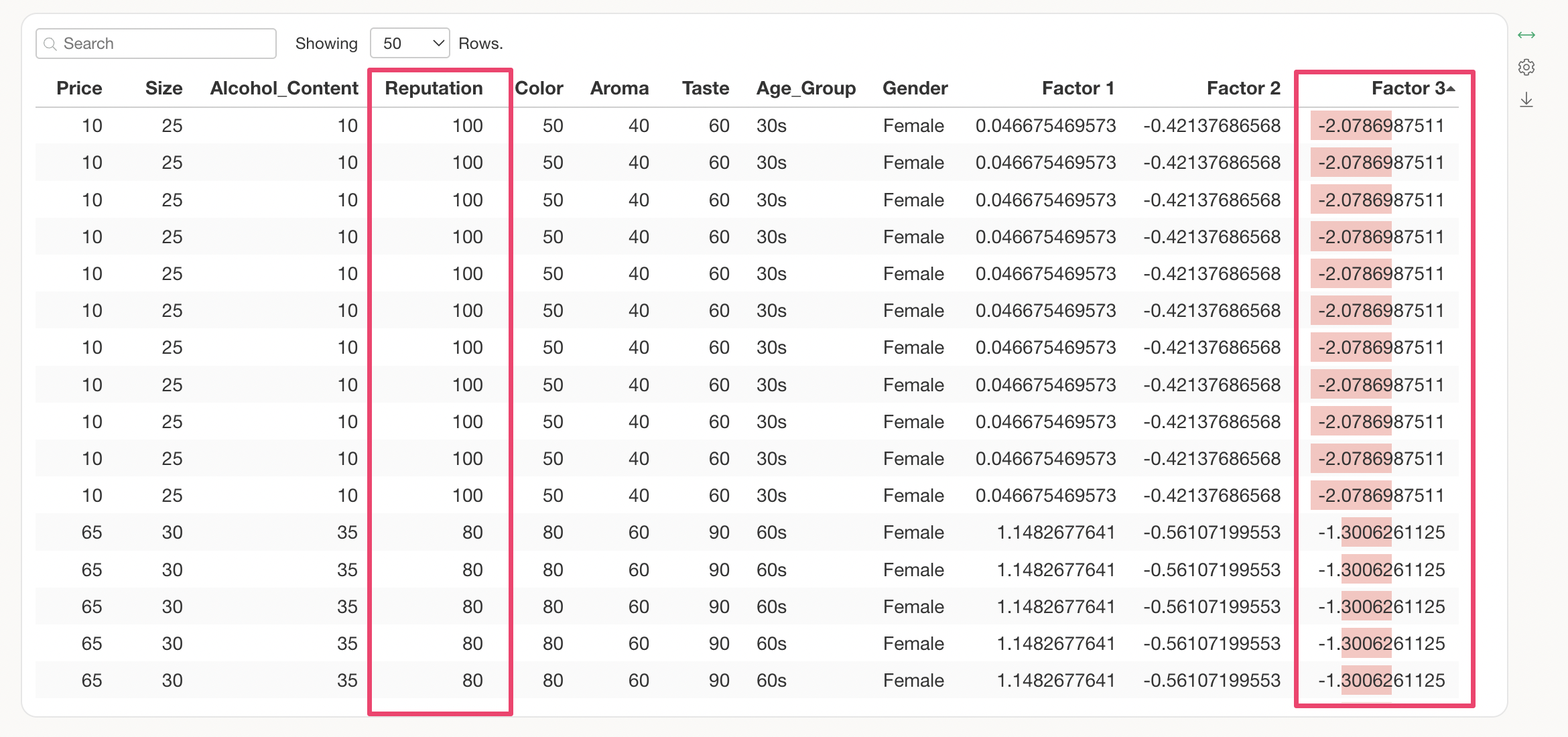Click the Factor 1 column header
1568x737 pixels.
coord(1077,88)
